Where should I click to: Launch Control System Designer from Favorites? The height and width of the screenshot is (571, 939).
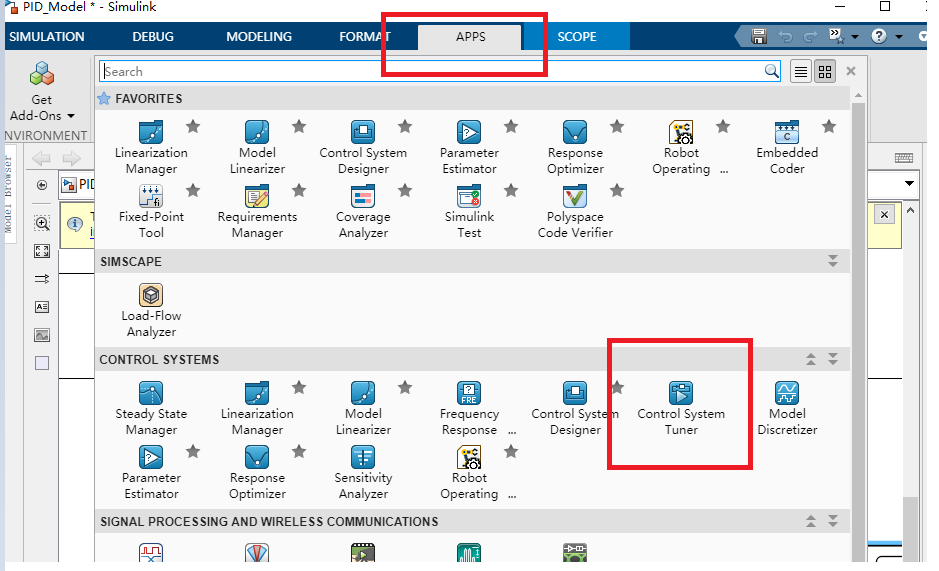pos(363,147)
